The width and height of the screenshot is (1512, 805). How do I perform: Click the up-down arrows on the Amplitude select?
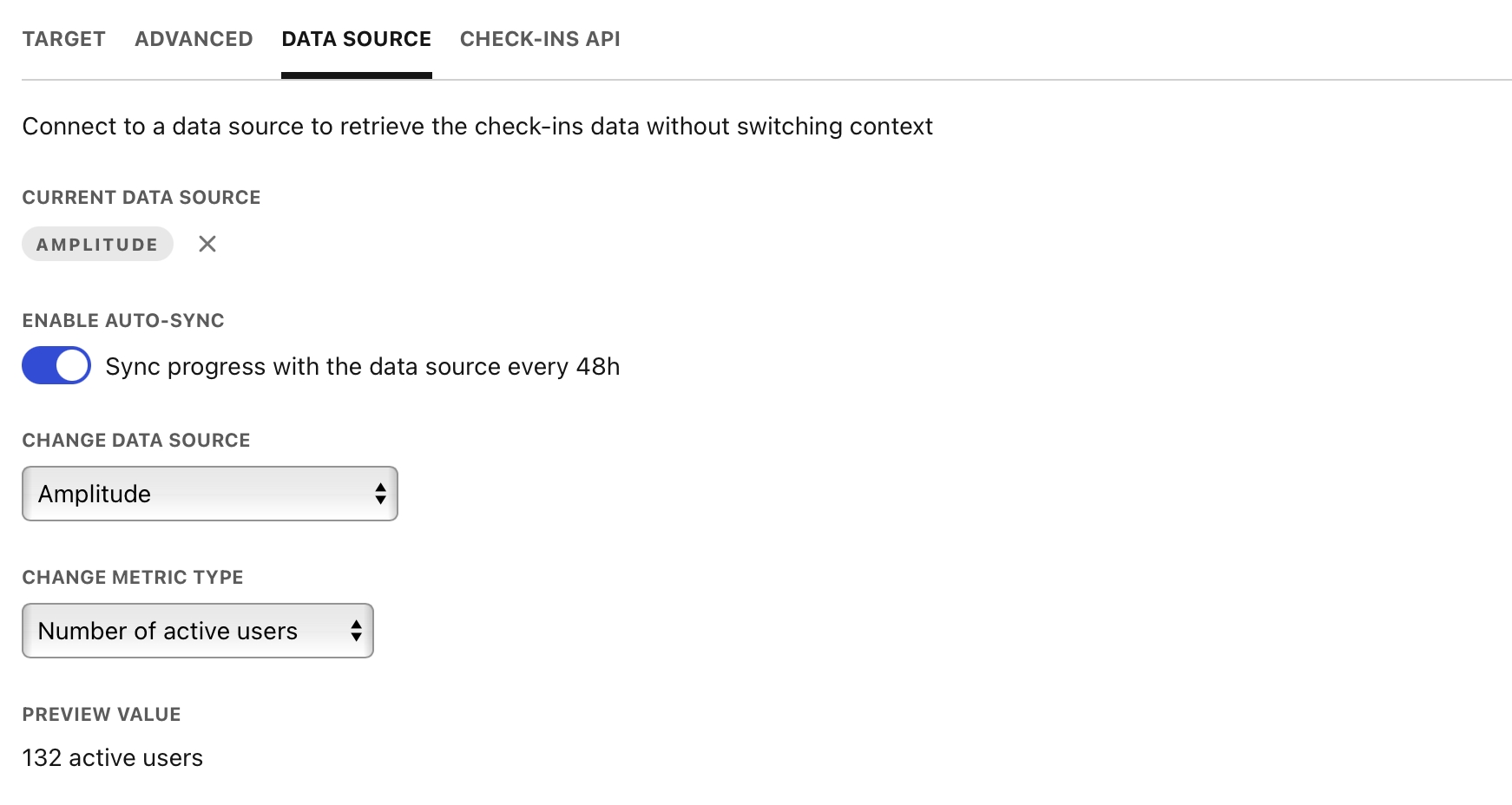coord(380,494)
